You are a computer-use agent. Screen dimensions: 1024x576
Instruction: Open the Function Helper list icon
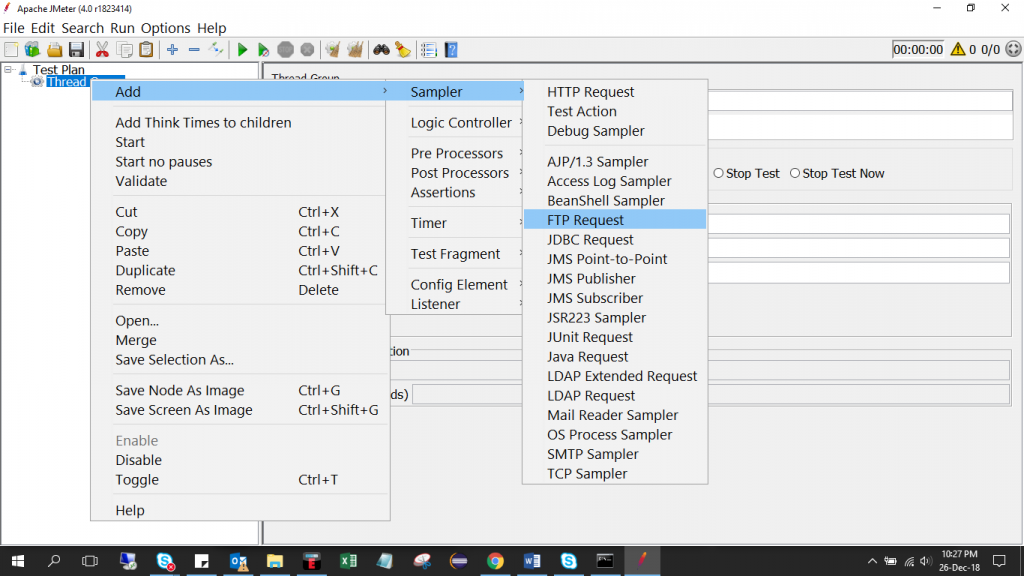point(429,50)
